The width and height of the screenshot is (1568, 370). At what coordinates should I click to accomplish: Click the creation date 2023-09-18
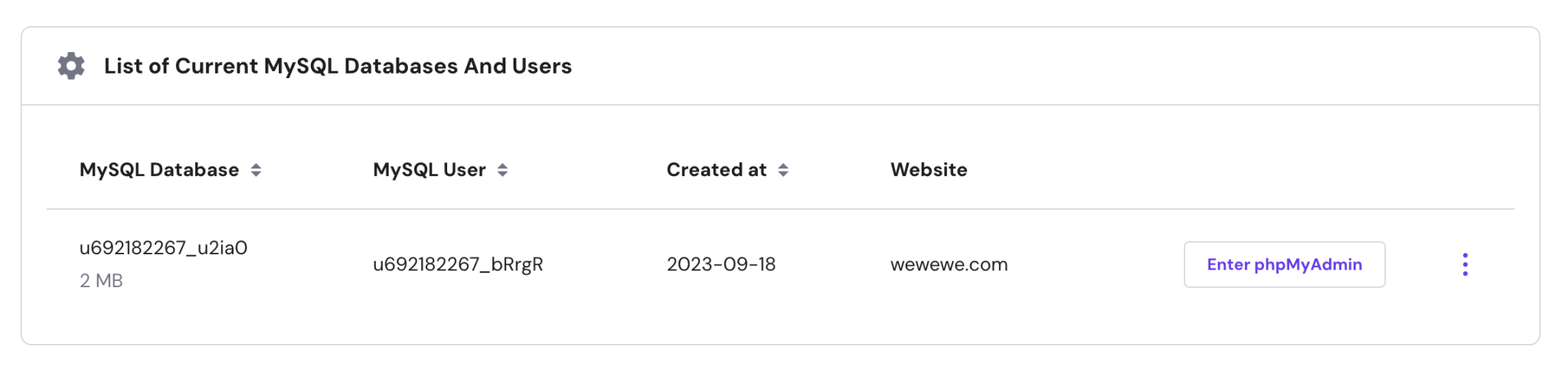tap(721, 264)
